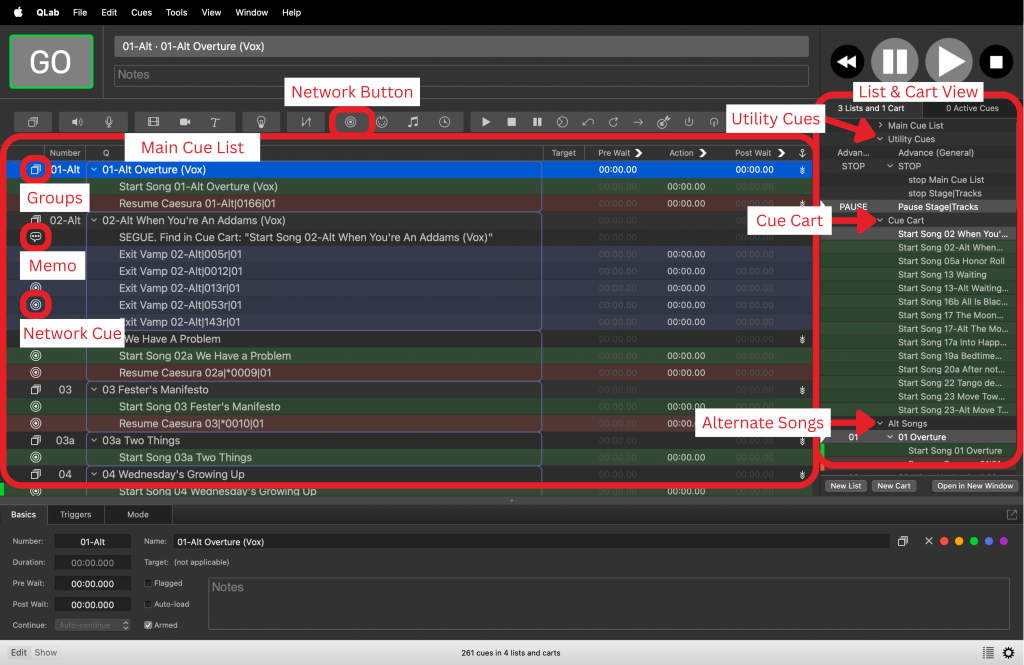Enable the Flagged checkbox
This screenshot has width=1024, height=665.
pos(148,583)
